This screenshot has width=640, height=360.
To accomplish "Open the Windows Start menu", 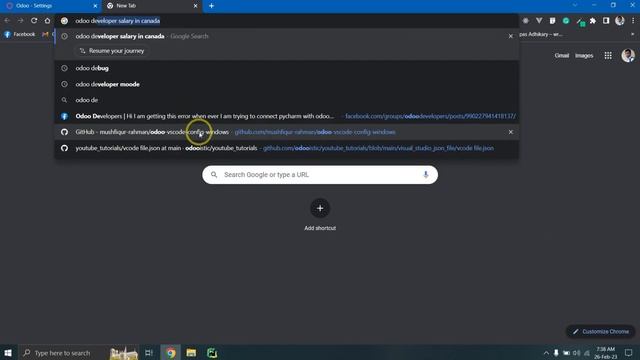I will pyautogui.click(x=8, y=353).
